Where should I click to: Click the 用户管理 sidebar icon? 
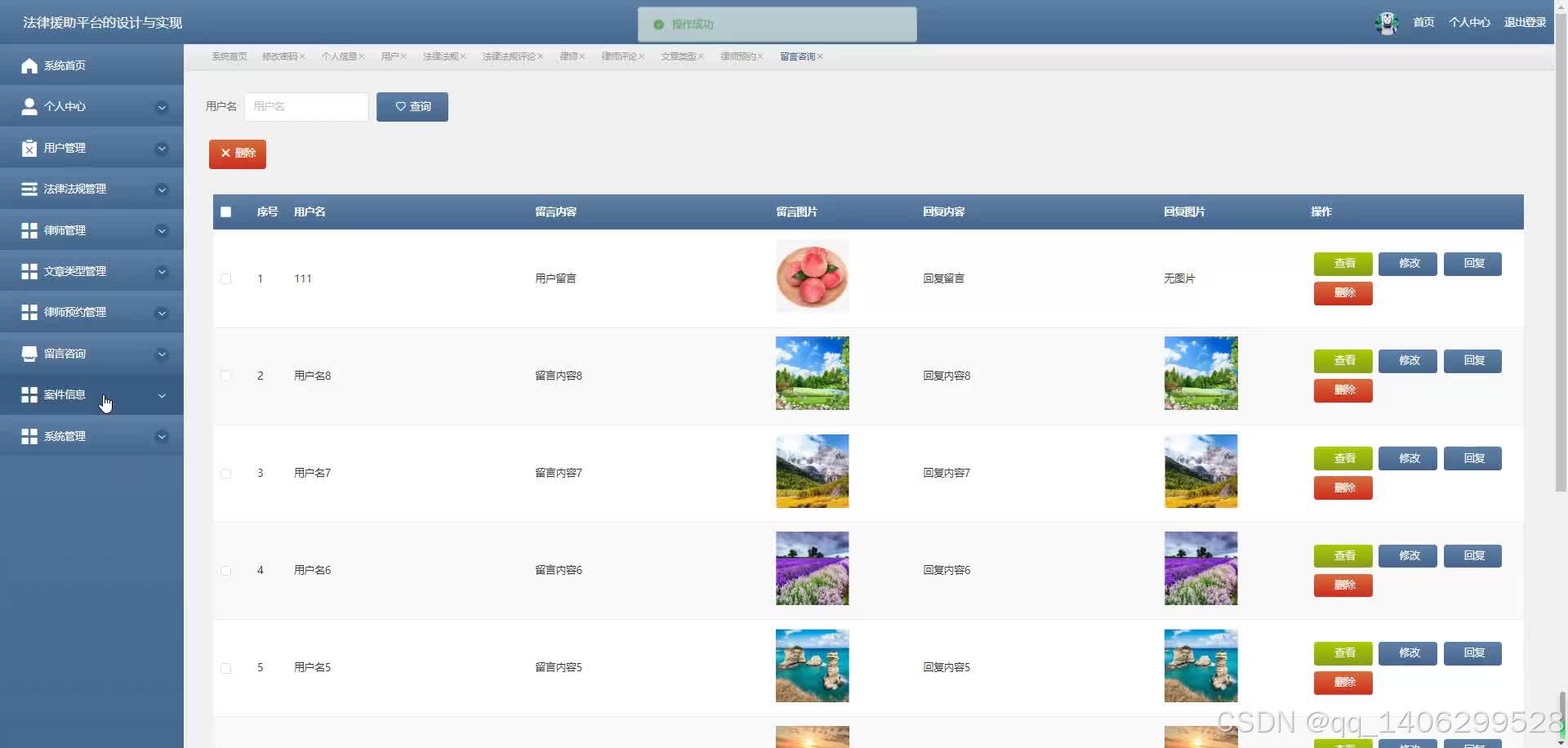point(29,148)
